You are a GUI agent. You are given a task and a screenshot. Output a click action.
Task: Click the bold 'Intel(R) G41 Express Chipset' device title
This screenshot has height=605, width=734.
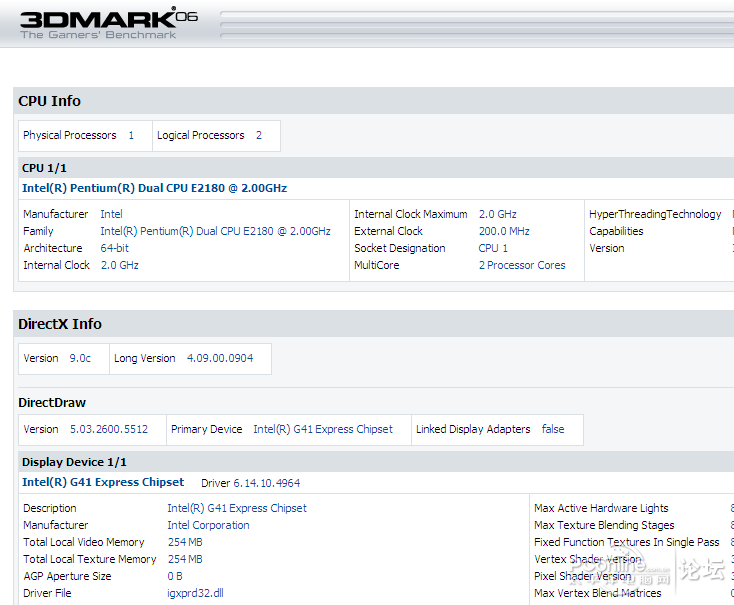103,482
